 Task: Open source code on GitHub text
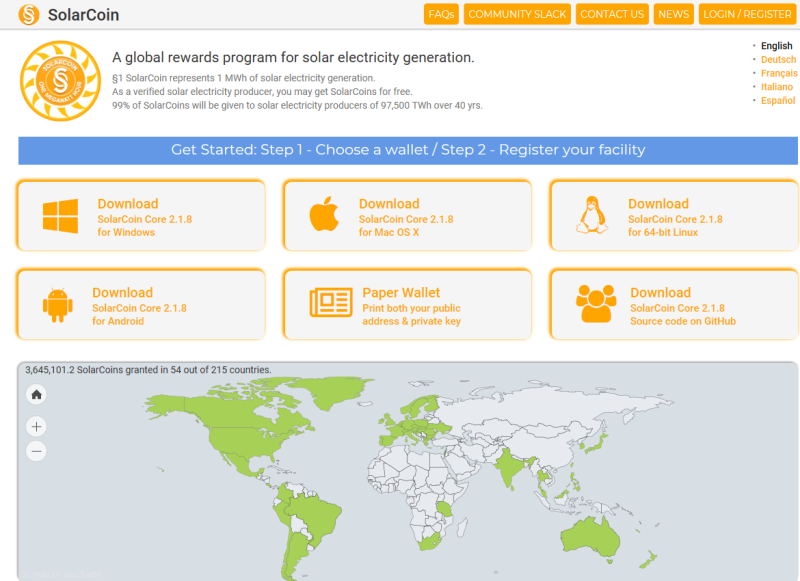pyautogui.click(x=683, y=307)
